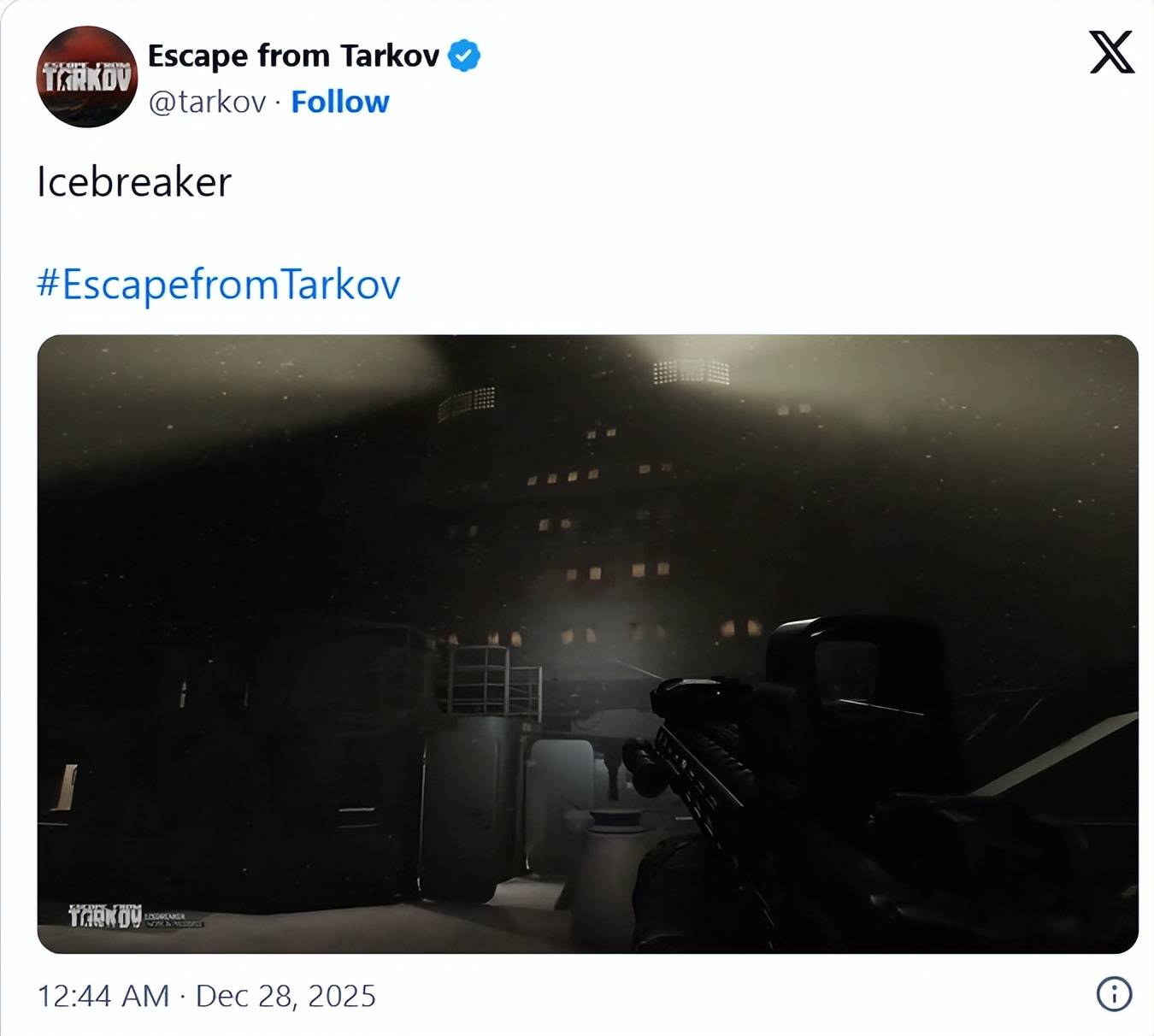The width and height of the screenshot is (1154, 1036).
Task: Click the Tarkov watermark logo in the video
Action: point(105,915)
